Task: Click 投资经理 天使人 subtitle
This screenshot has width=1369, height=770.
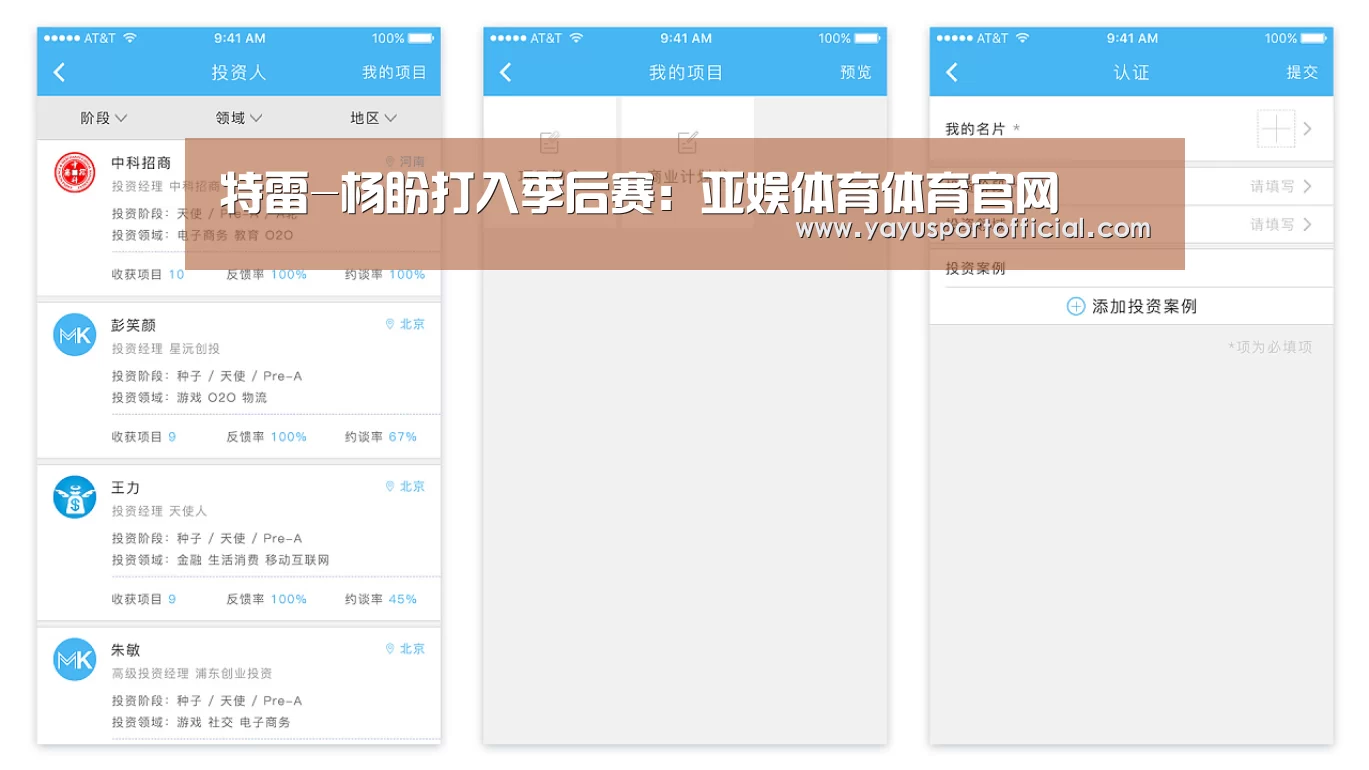Action: (x=159, y=510)
